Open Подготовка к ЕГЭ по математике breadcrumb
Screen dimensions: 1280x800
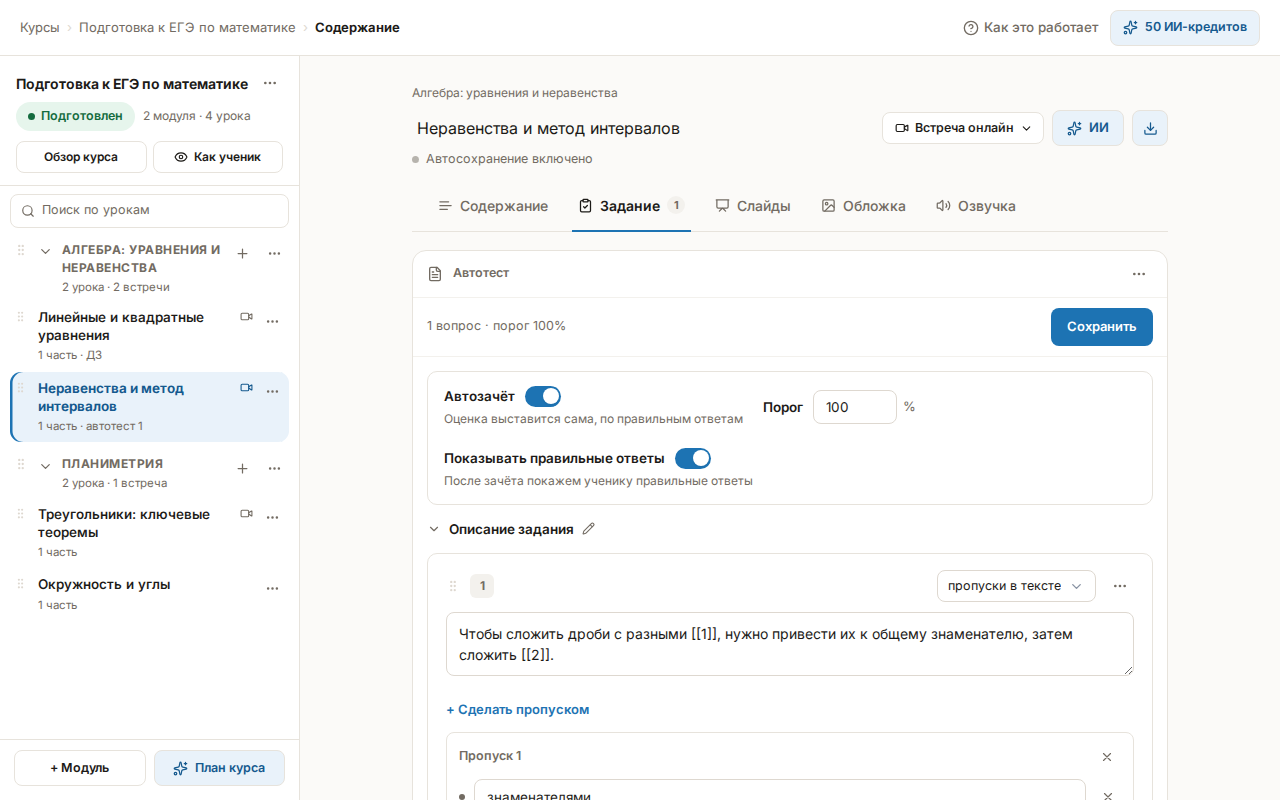click(187, 28)
